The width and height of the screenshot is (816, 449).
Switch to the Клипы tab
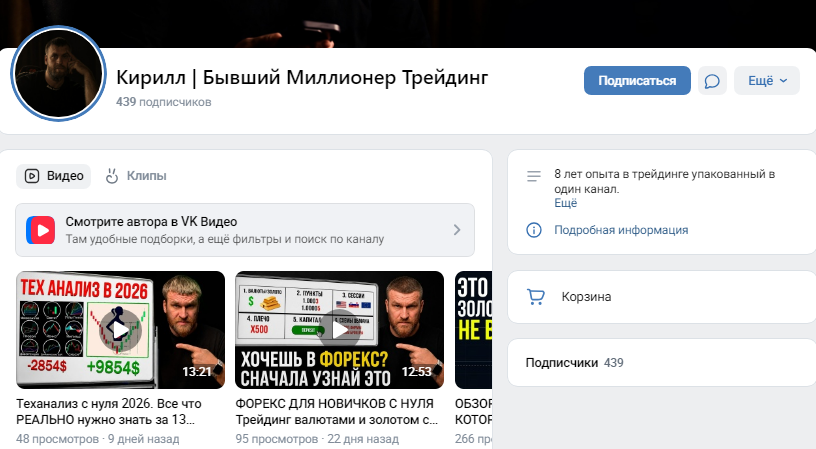pos(136,176)
